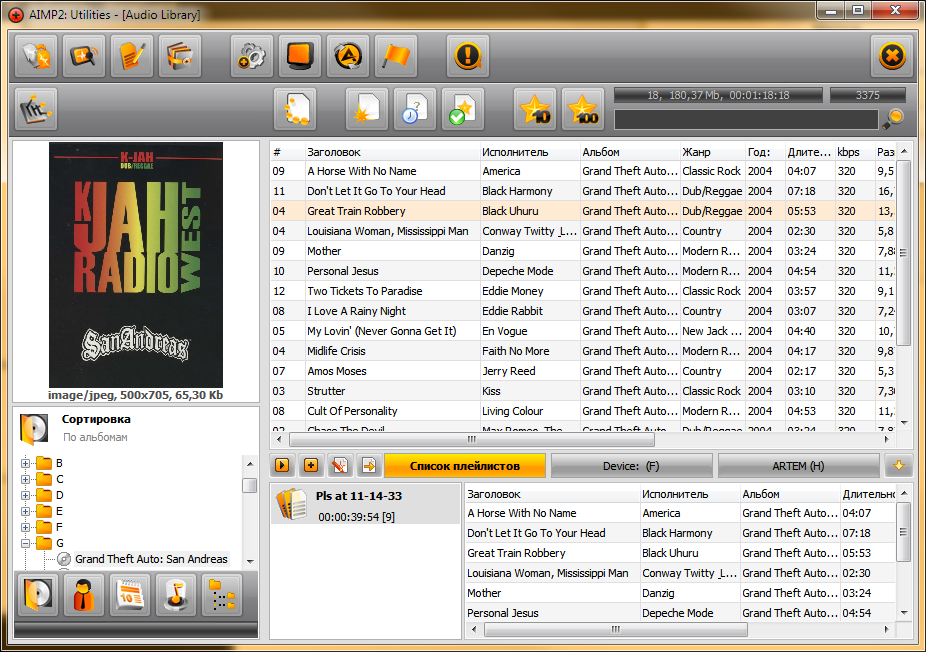Click the magnifier search icon
This screenshot has width=926, height=652.
coord(894,119)
